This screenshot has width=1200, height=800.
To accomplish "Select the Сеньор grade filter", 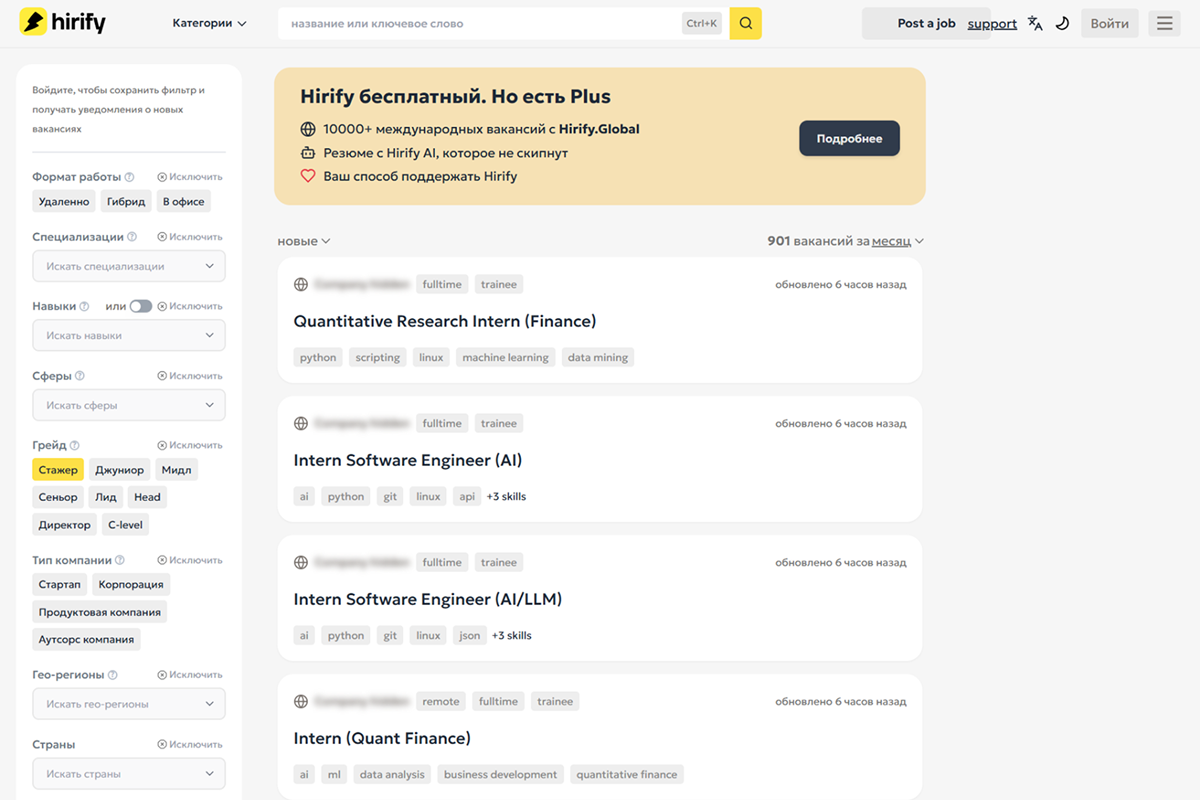I will (58, 497).
